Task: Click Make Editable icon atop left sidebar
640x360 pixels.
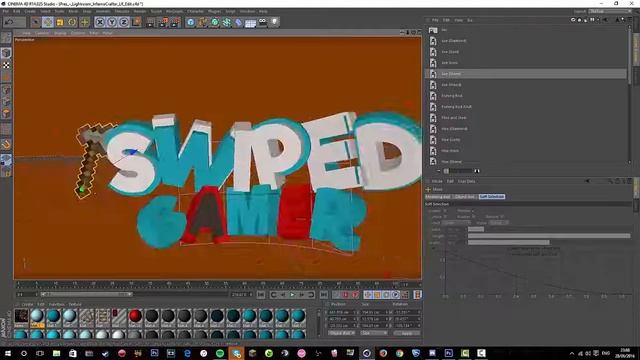Action: (x=6, y=38)
